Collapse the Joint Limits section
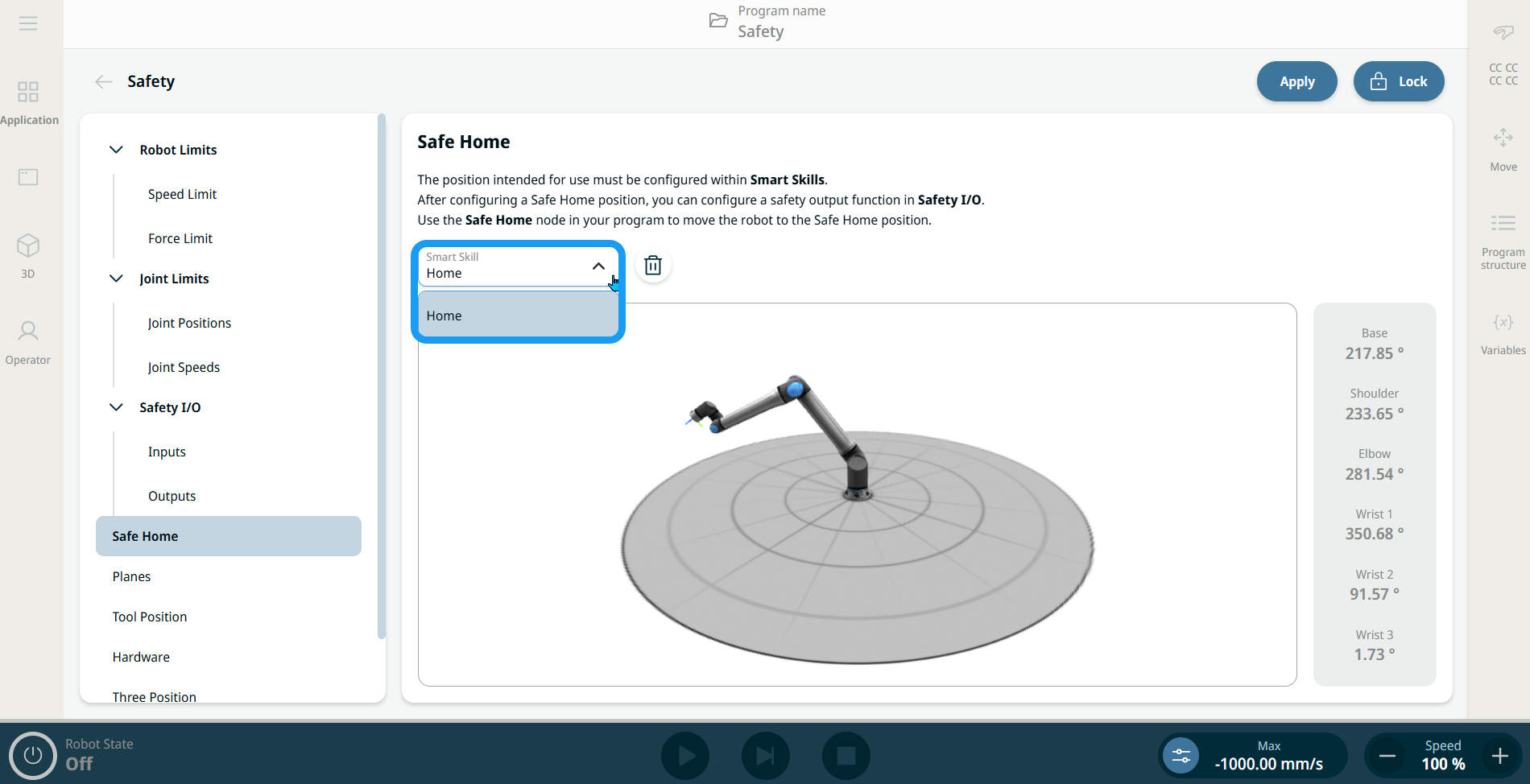The height and width of the screenshot is (784, 1530). (117, 279)
